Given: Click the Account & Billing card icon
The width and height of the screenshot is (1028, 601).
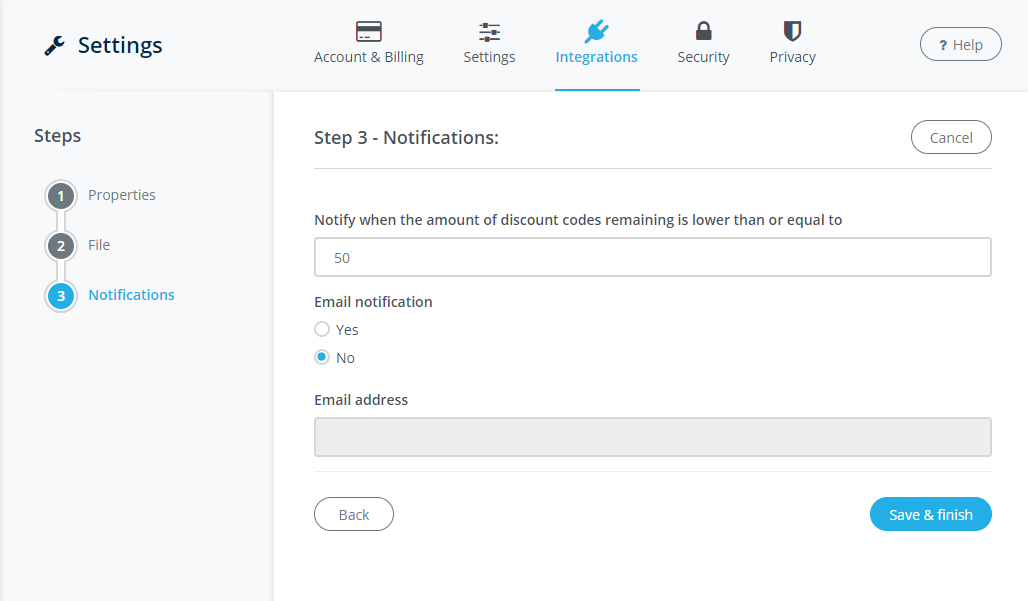Looking at the screenshot, I should (368, 31).
